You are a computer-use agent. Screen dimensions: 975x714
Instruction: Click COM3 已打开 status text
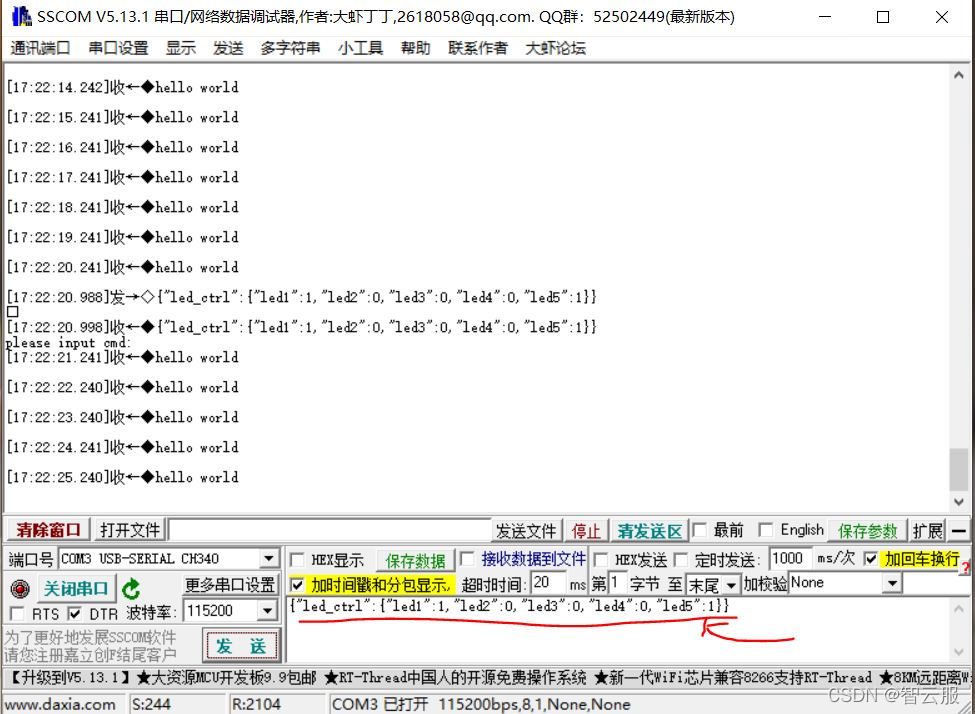[x=381, y=705]
